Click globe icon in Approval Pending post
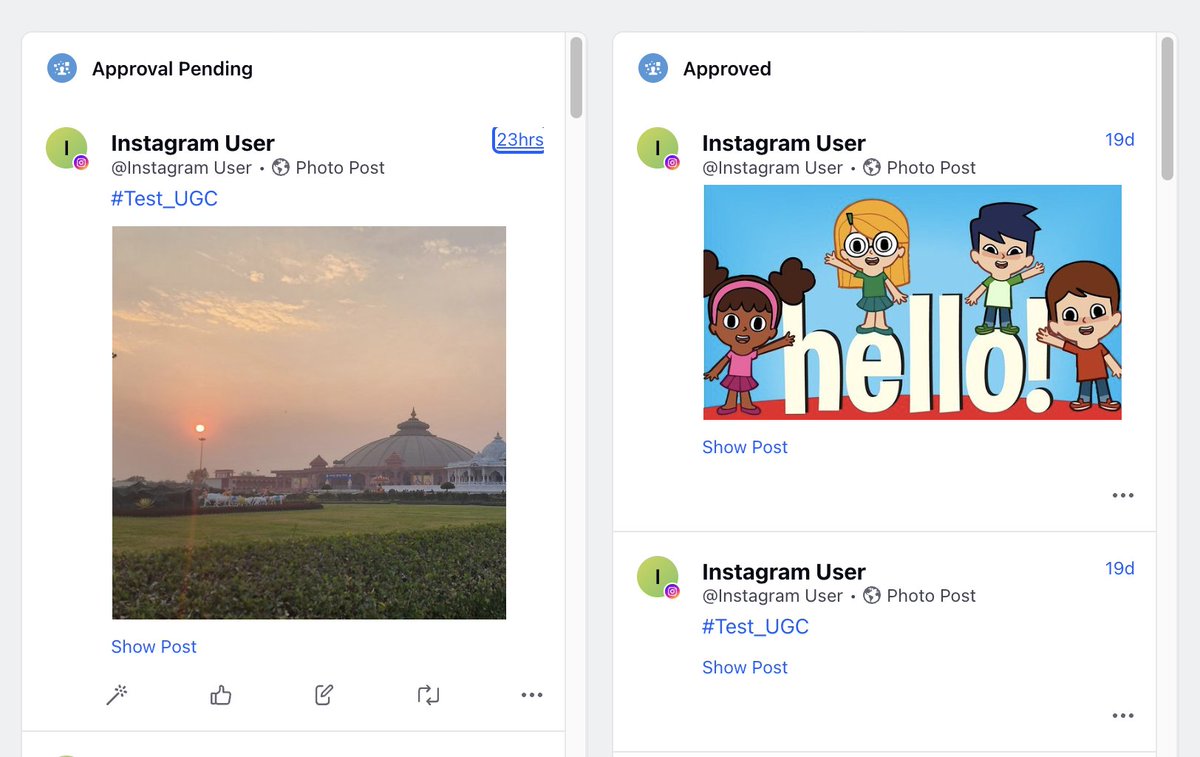The height and width of the screenshot is (757, 1200). tap(281, 168)
